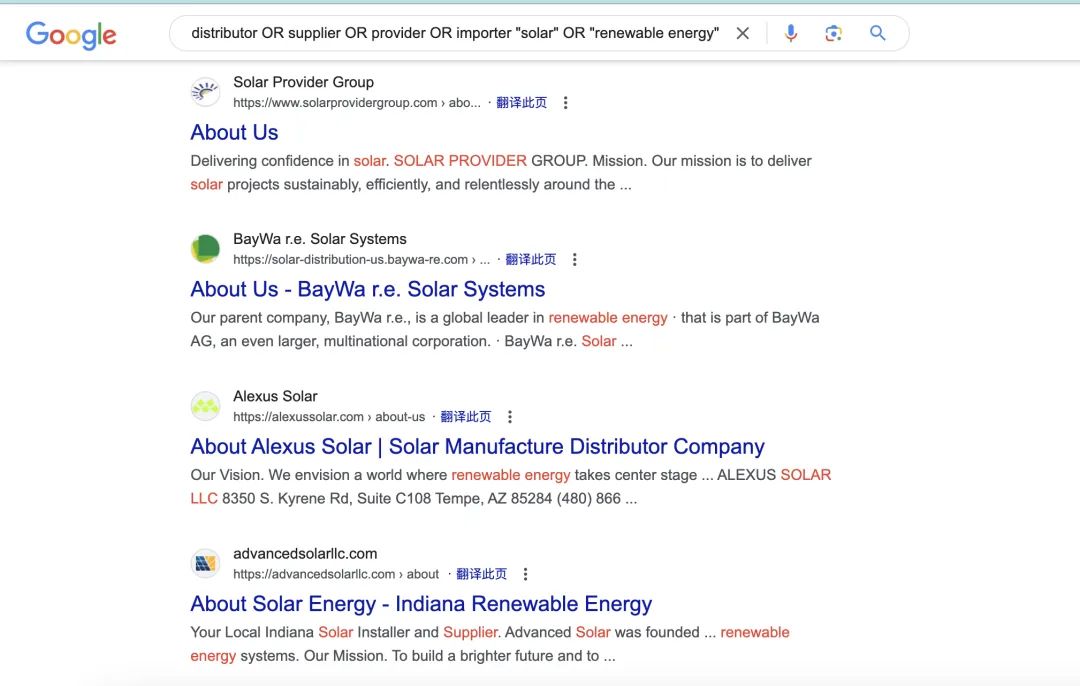Image resolution: width=1080 pixels, height=686 pixels.
Task: Open more options for Solar Provider Group result
Action: (566, 103)
